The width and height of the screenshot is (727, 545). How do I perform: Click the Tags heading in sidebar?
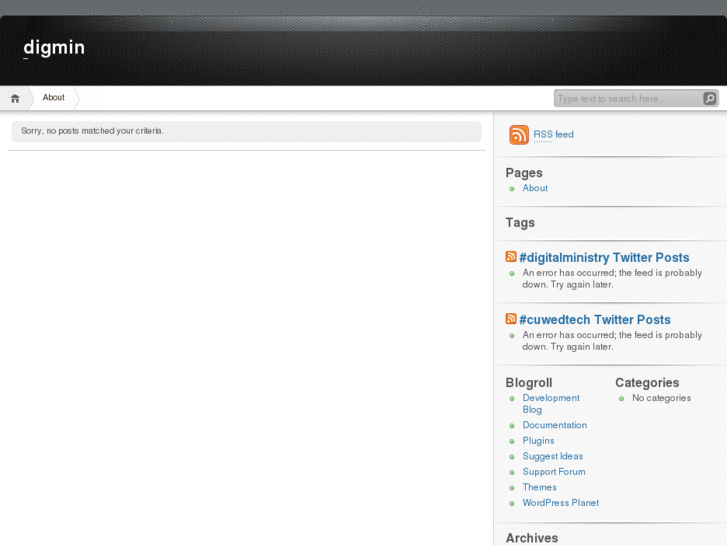point(520,223)
